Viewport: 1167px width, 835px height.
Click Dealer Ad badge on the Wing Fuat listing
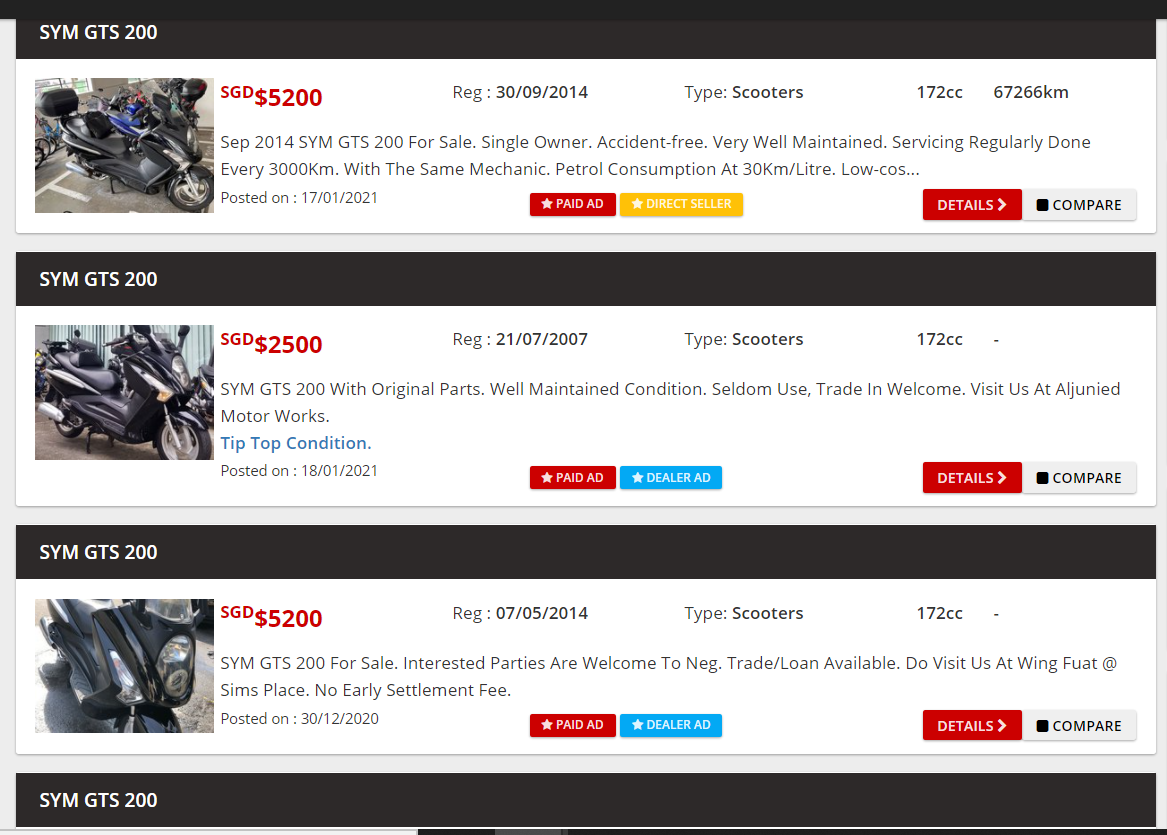[x=670, y=725]
